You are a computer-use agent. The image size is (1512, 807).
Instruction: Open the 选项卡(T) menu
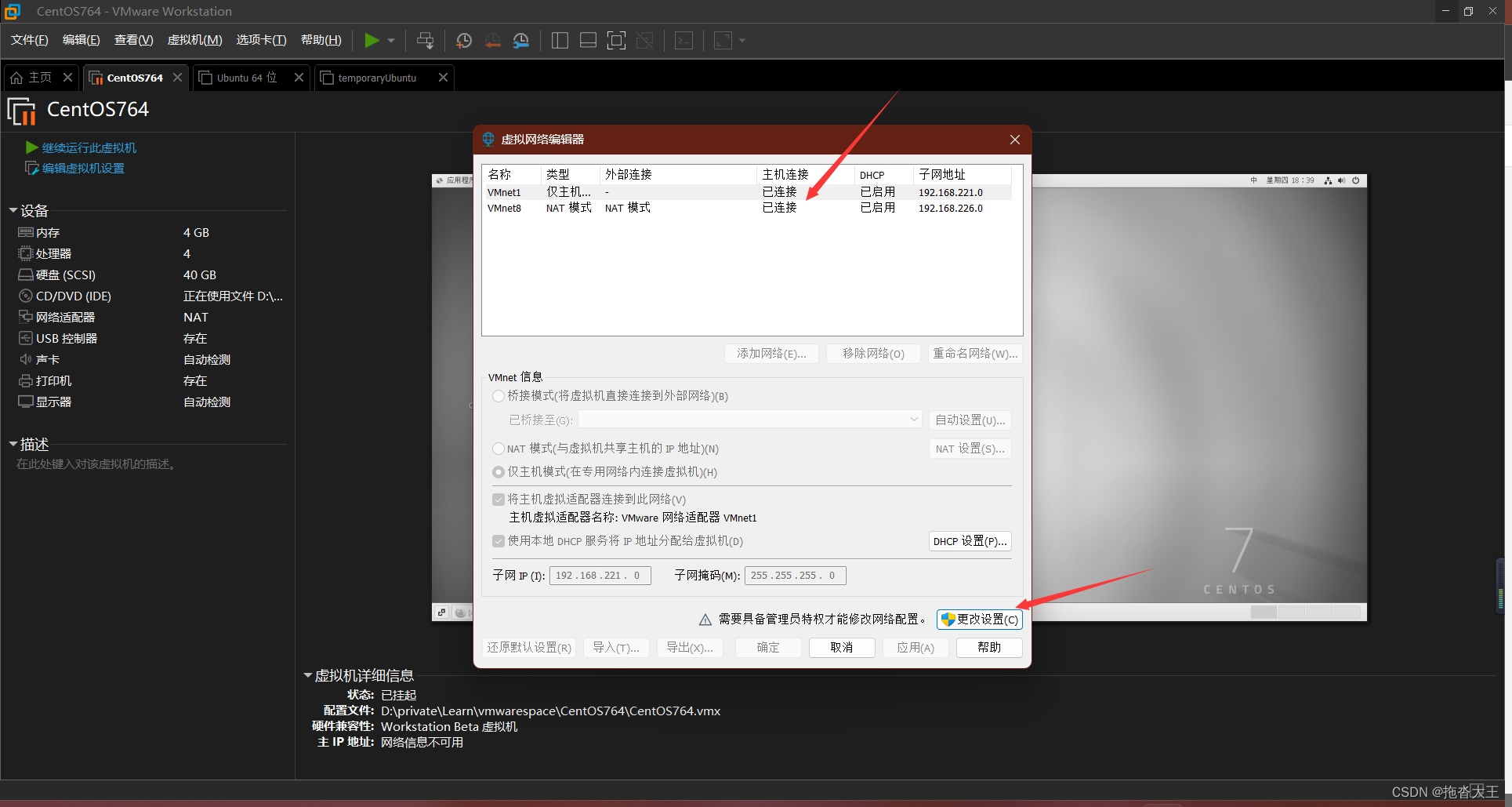pos(261,40)
